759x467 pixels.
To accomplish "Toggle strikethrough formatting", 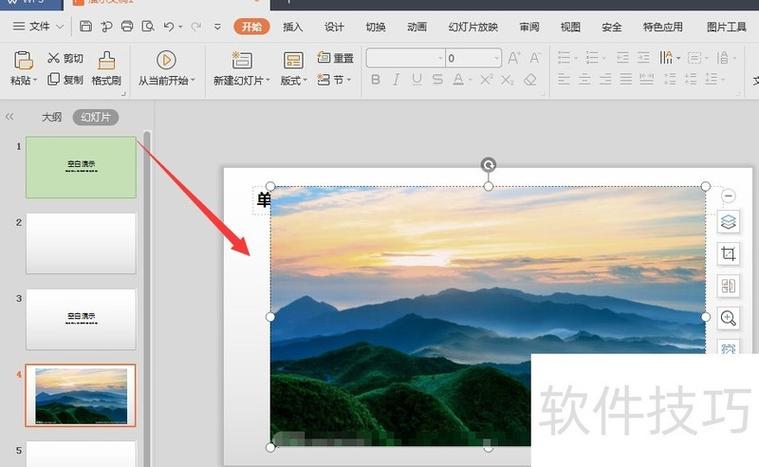I will click(438, 79).
